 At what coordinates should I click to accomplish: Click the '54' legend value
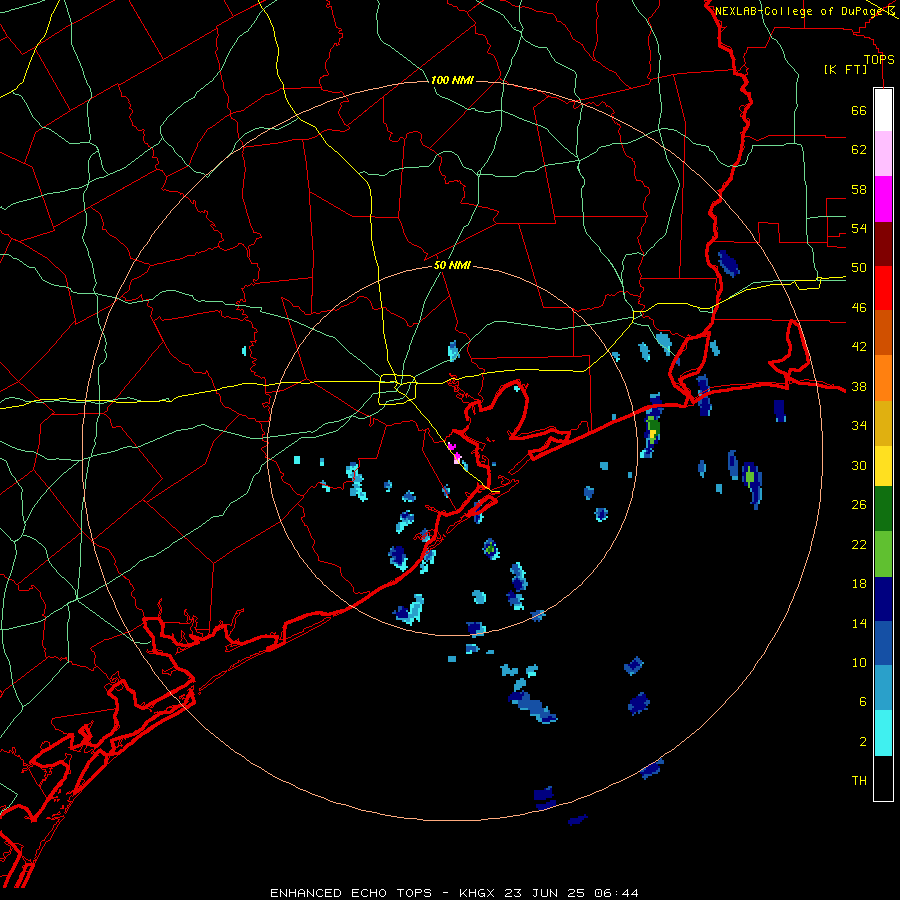pos(859,228)
